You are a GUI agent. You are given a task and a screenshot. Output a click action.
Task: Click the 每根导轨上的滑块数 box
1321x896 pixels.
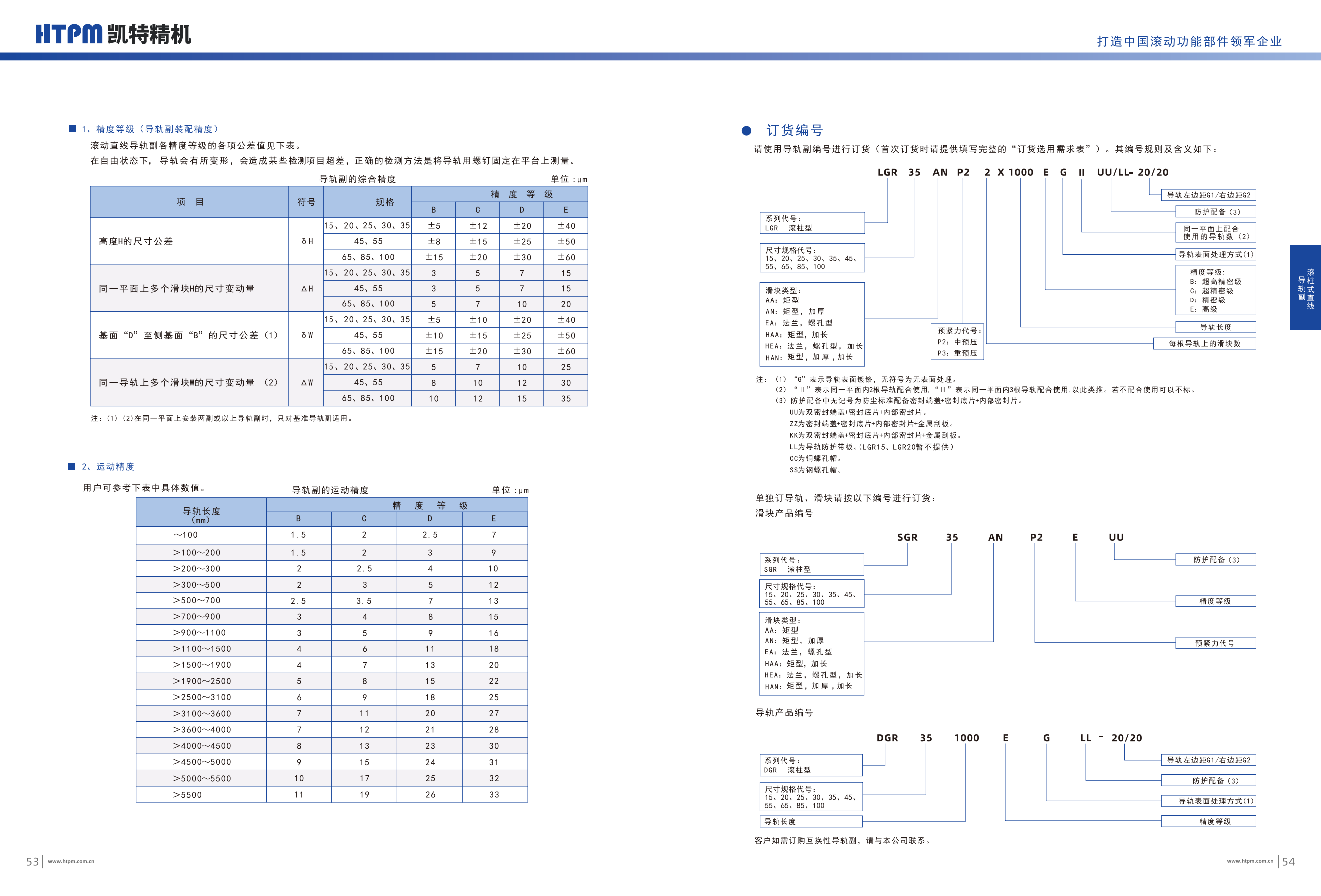1205,344
